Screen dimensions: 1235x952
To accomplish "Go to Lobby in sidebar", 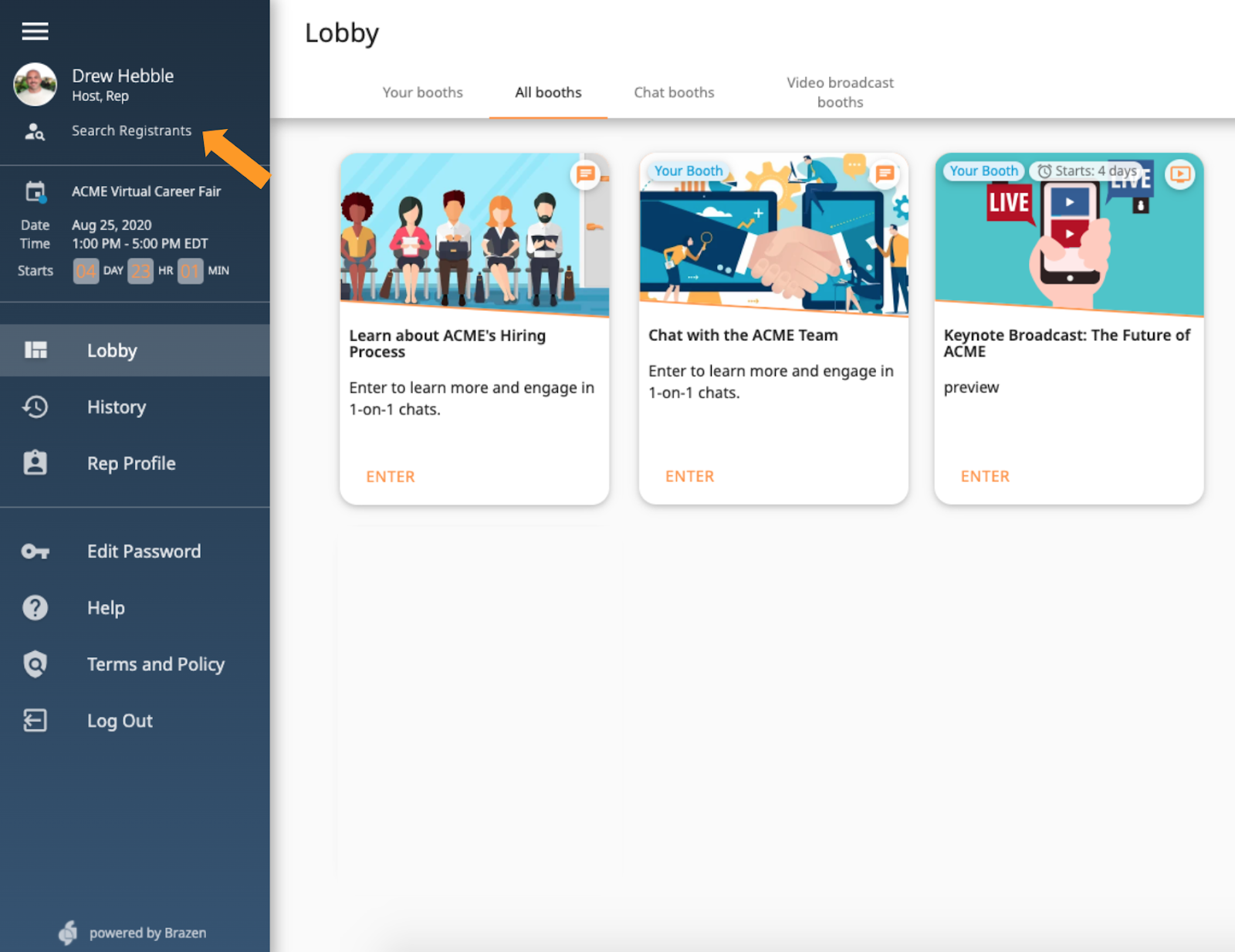I will pos(135,350).
